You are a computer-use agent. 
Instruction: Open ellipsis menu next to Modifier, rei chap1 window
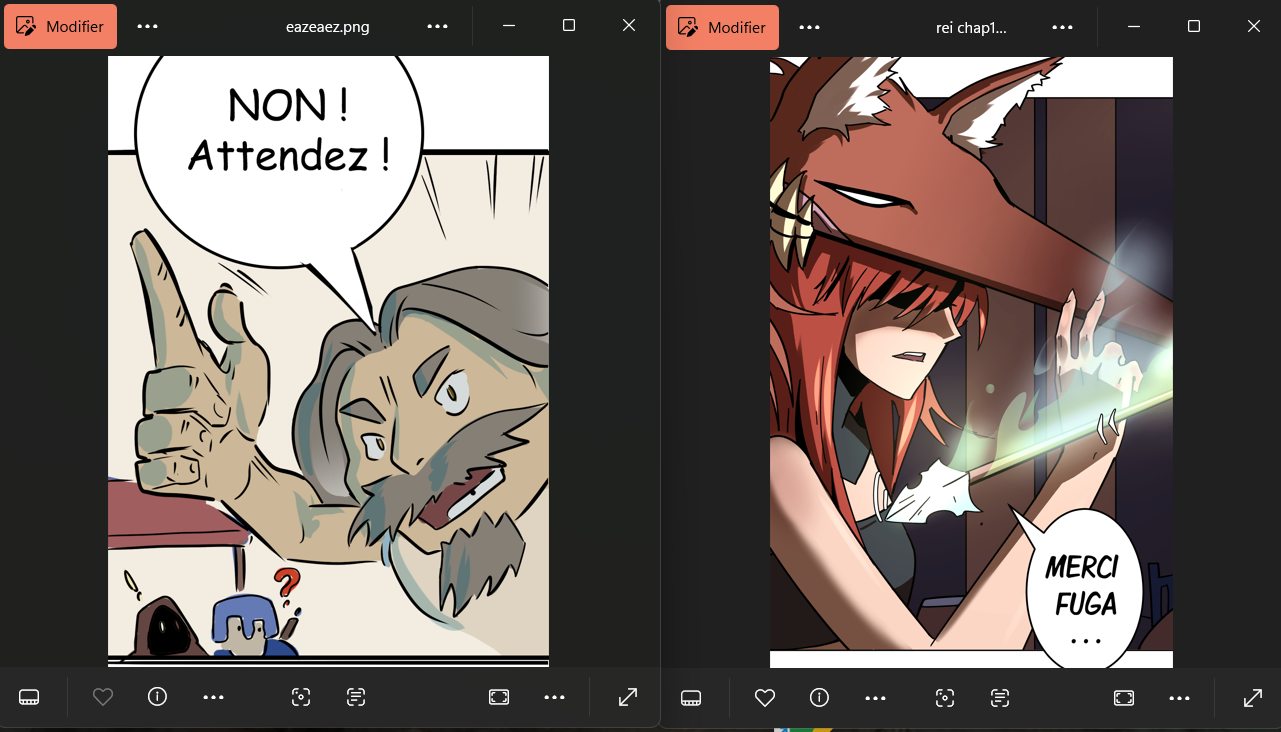click(x=810, y=27)
